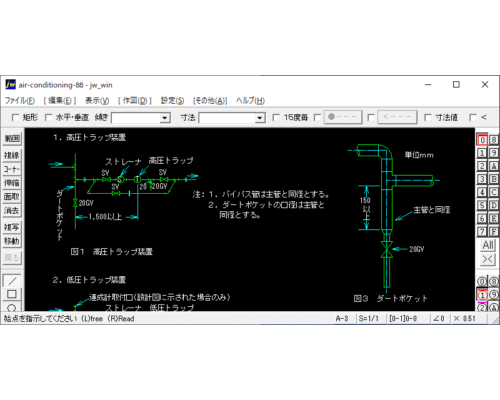500x400 pixels.
Task: Click the jw app icon in title bar
Action: tap(10, 85)
